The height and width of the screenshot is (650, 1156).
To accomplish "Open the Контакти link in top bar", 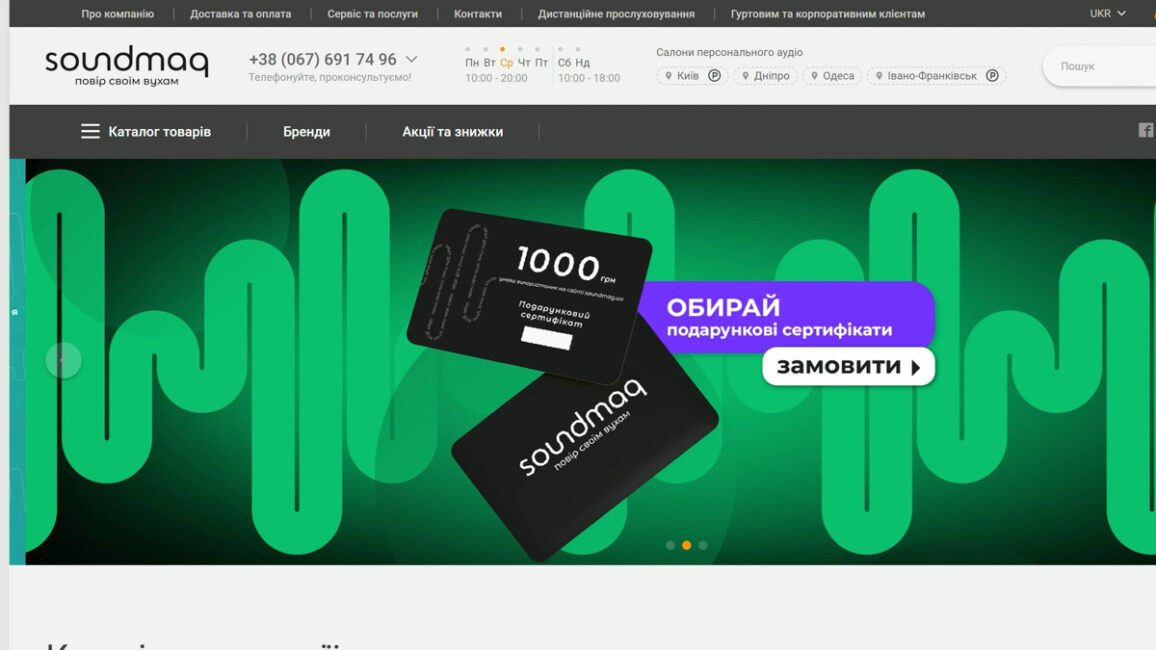I will pos(478,13).
